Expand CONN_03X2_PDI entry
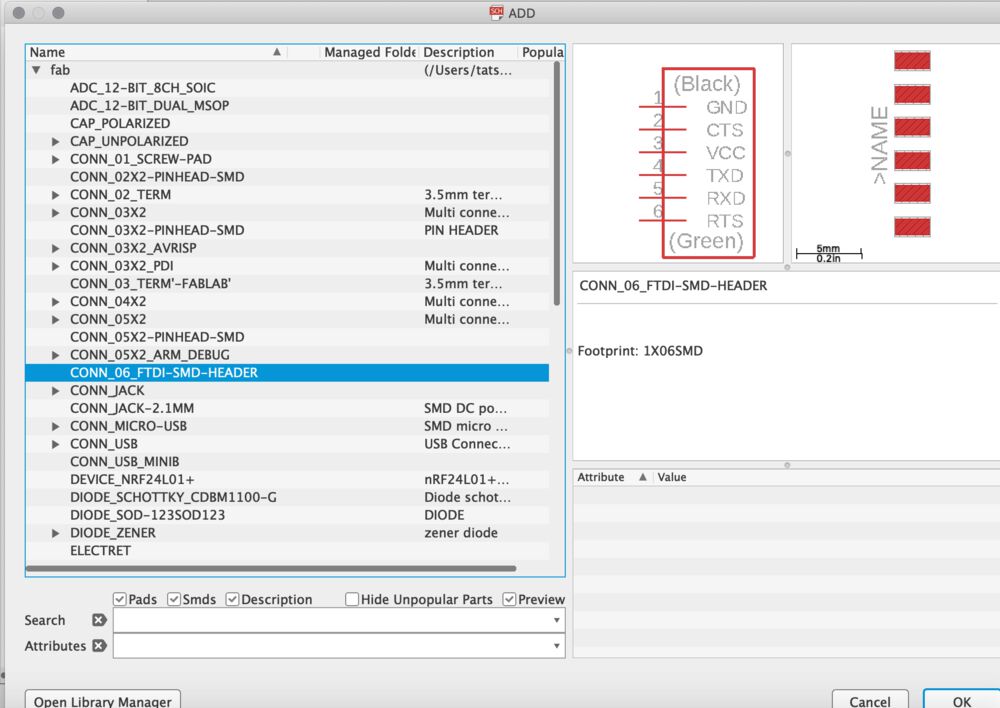Screen dimensions: 1000x708 [55, 266]
